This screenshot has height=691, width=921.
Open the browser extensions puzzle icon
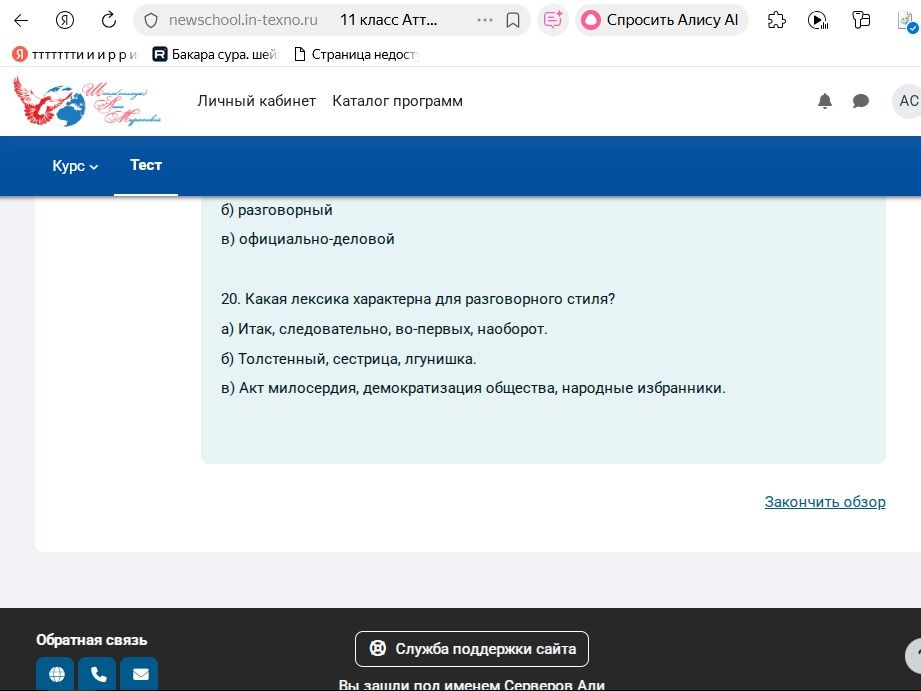[x=777, y=21]
